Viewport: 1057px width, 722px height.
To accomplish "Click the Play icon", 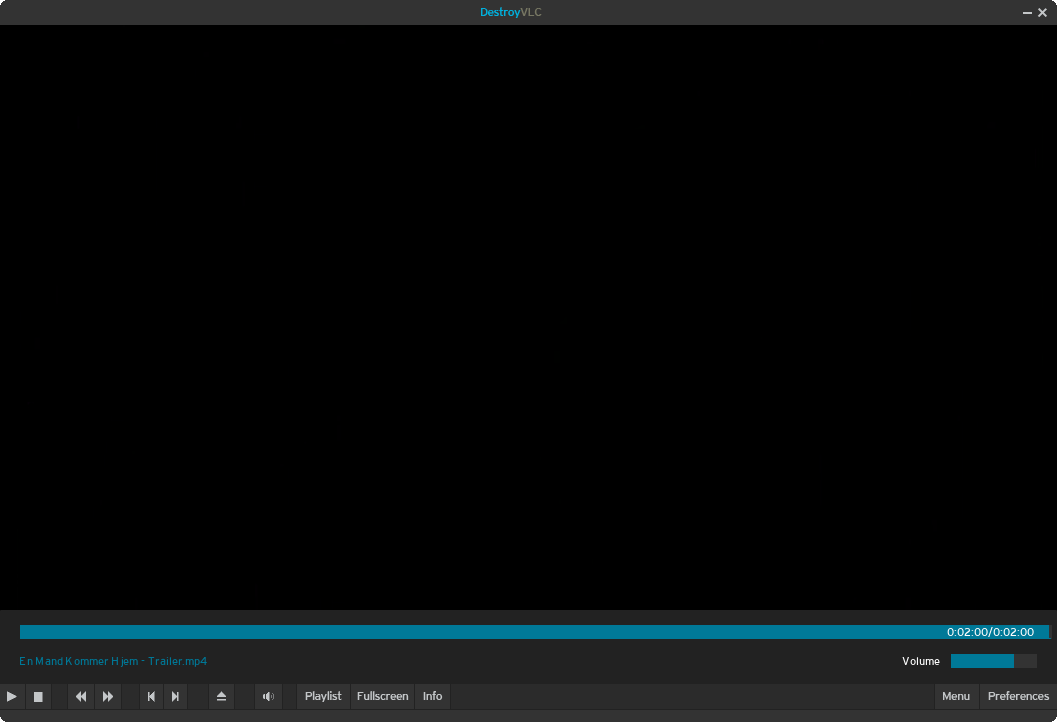I will click(12, 696).
